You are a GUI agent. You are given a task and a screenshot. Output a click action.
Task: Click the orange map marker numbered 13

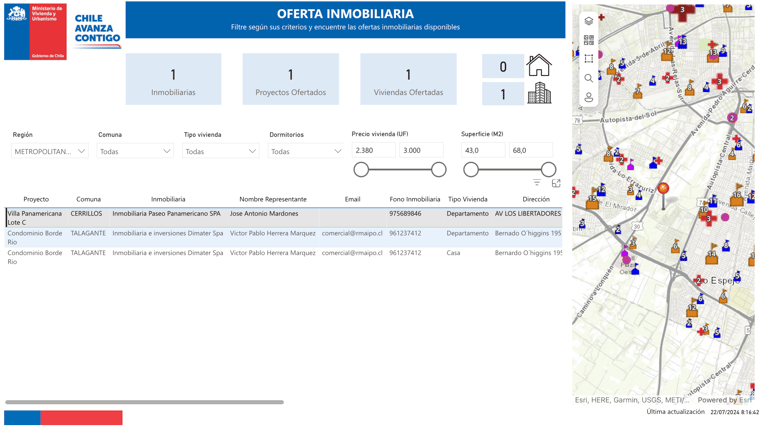[x=713, y=53]
